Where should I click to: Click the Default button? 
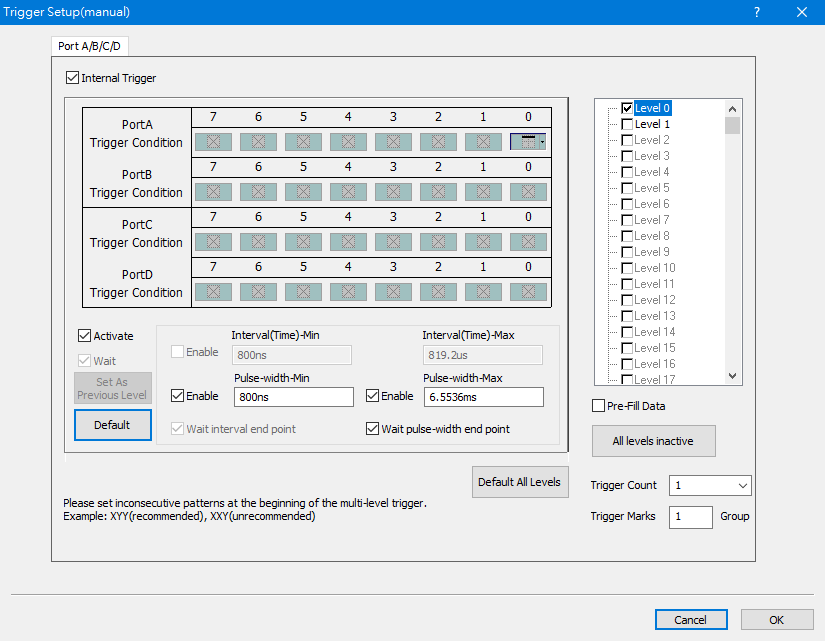click(113, 425)
